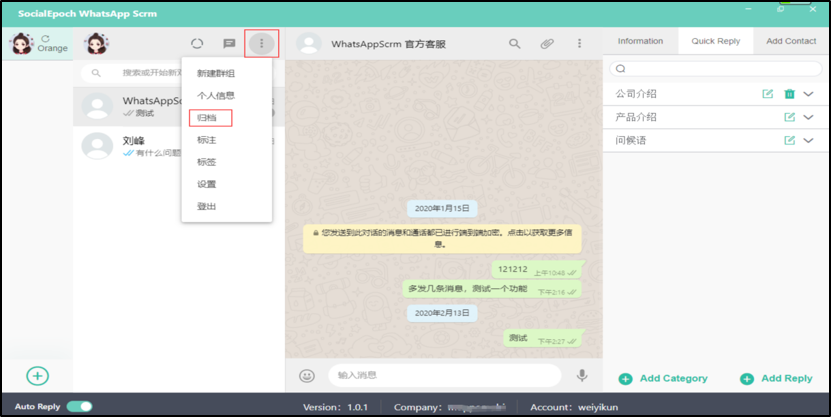Switch to the Information tab
This screenshot has height=417, width=831.
pos(640,41)
